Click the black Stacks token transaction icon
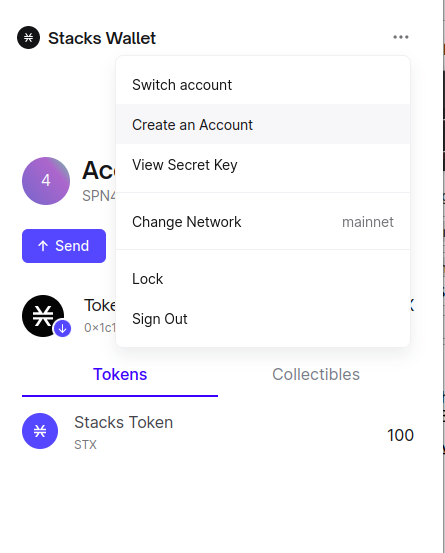This screenshot has height=553, width=445. click(x=43, y=316)
